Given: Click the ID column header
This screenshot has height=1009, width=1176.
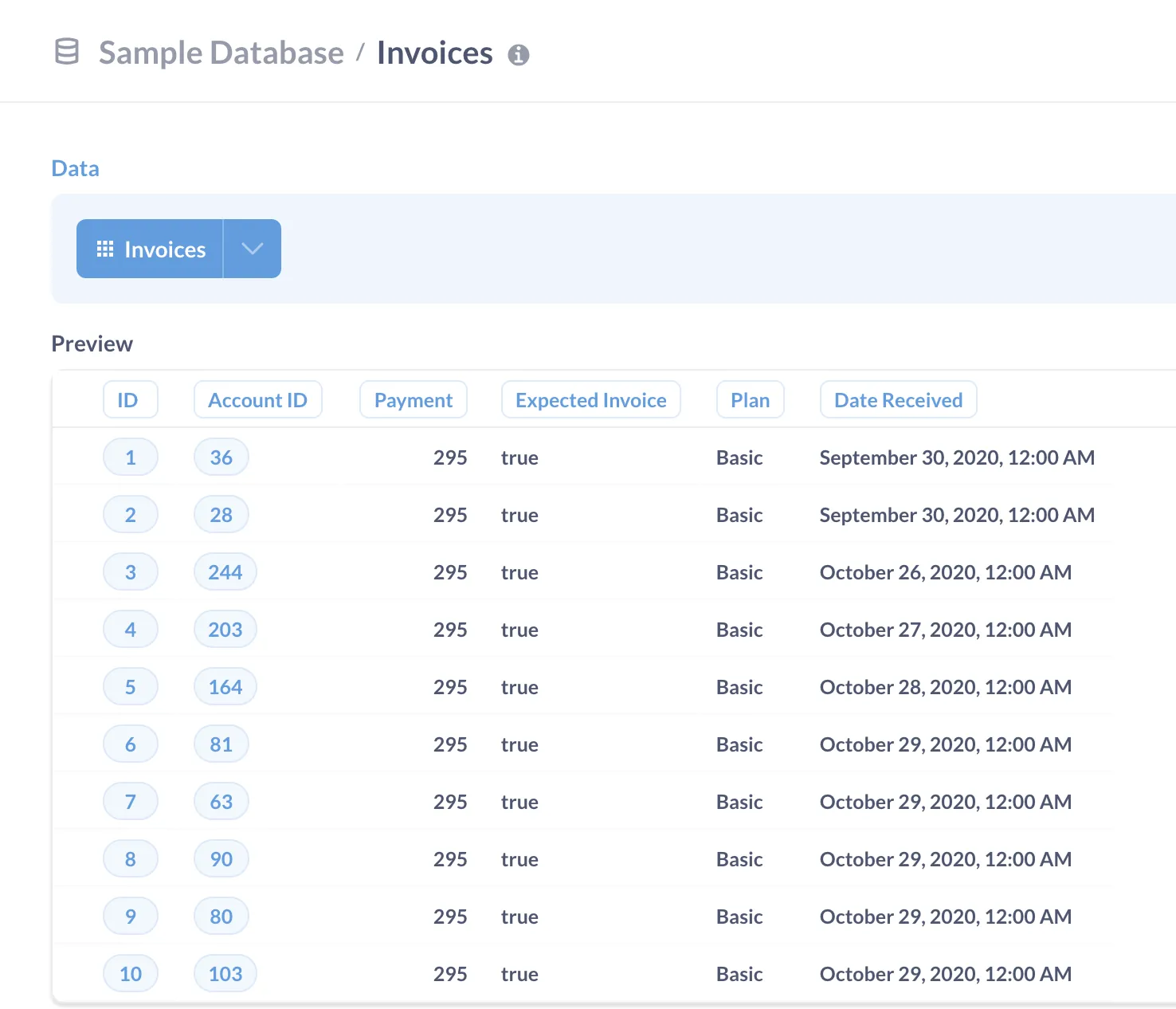Looking at the screenshot, I should (x=130, y=399).
